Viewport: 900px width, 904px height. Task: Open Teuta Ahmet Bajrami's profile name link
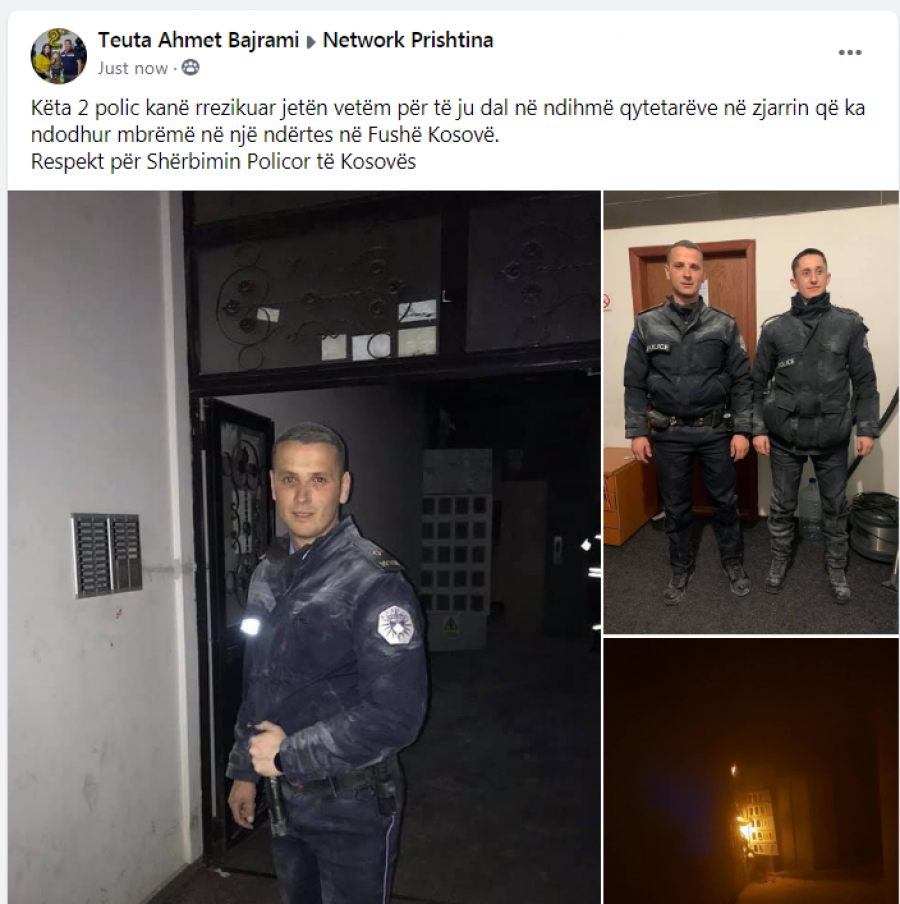198,40
